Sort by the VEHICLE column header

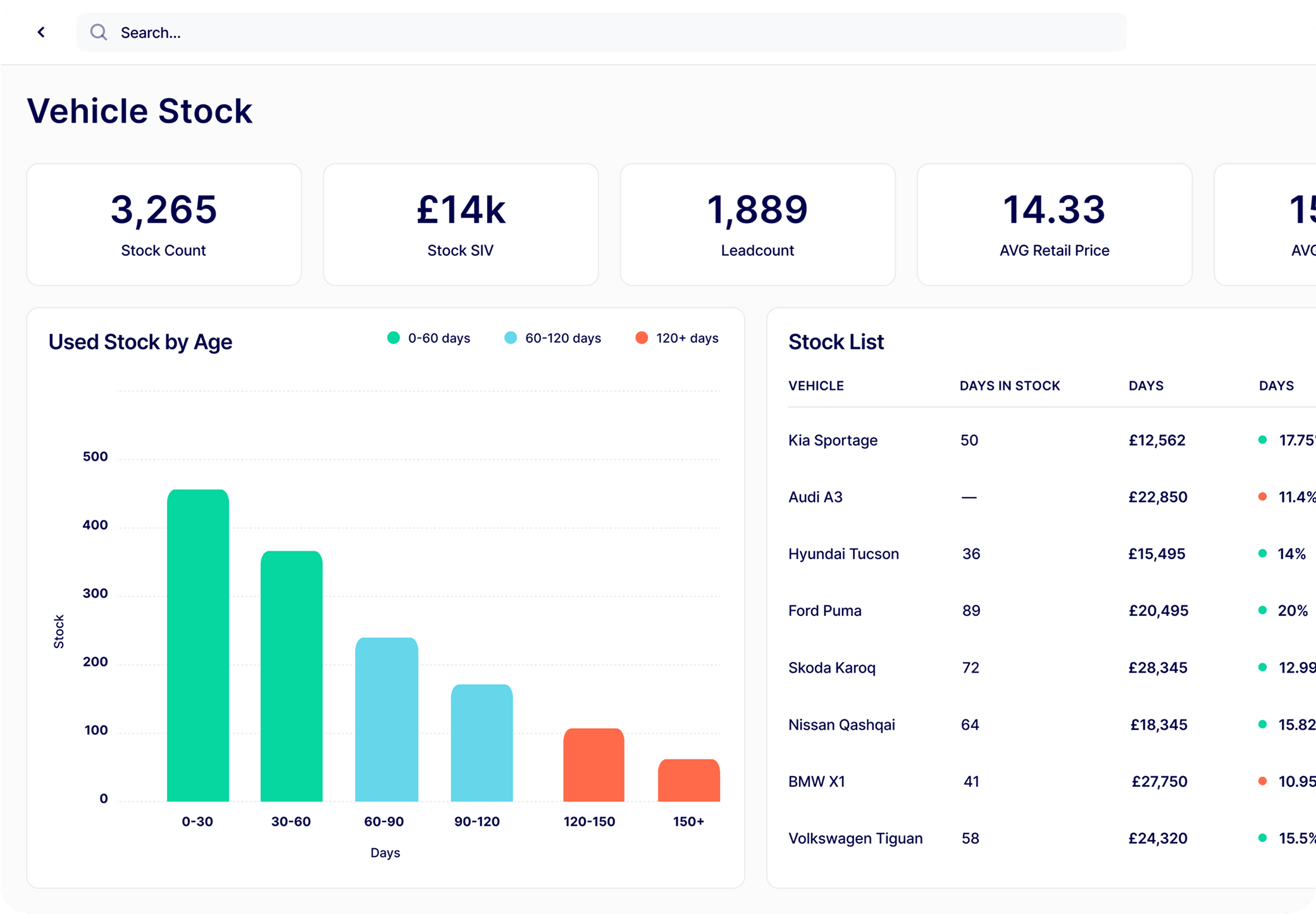[x=816, y=385]
